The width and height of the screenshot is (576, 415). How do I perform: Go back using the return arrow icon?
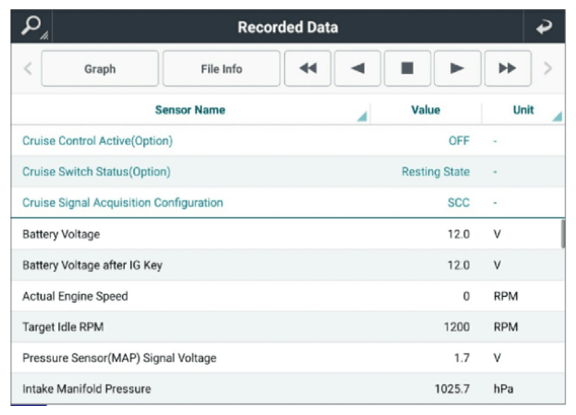pyautogui.click(x=544, y=27)
